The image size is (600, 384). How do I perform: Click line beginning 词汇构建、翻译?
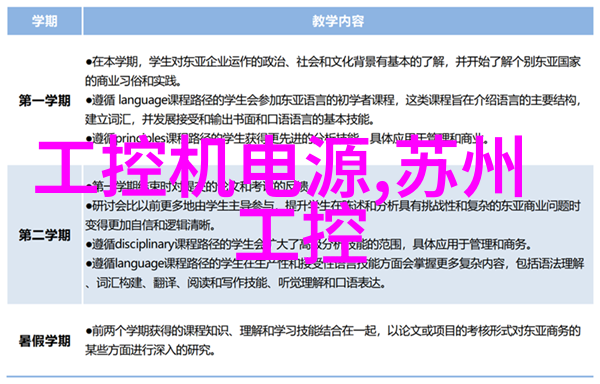[x=235, y=283]
